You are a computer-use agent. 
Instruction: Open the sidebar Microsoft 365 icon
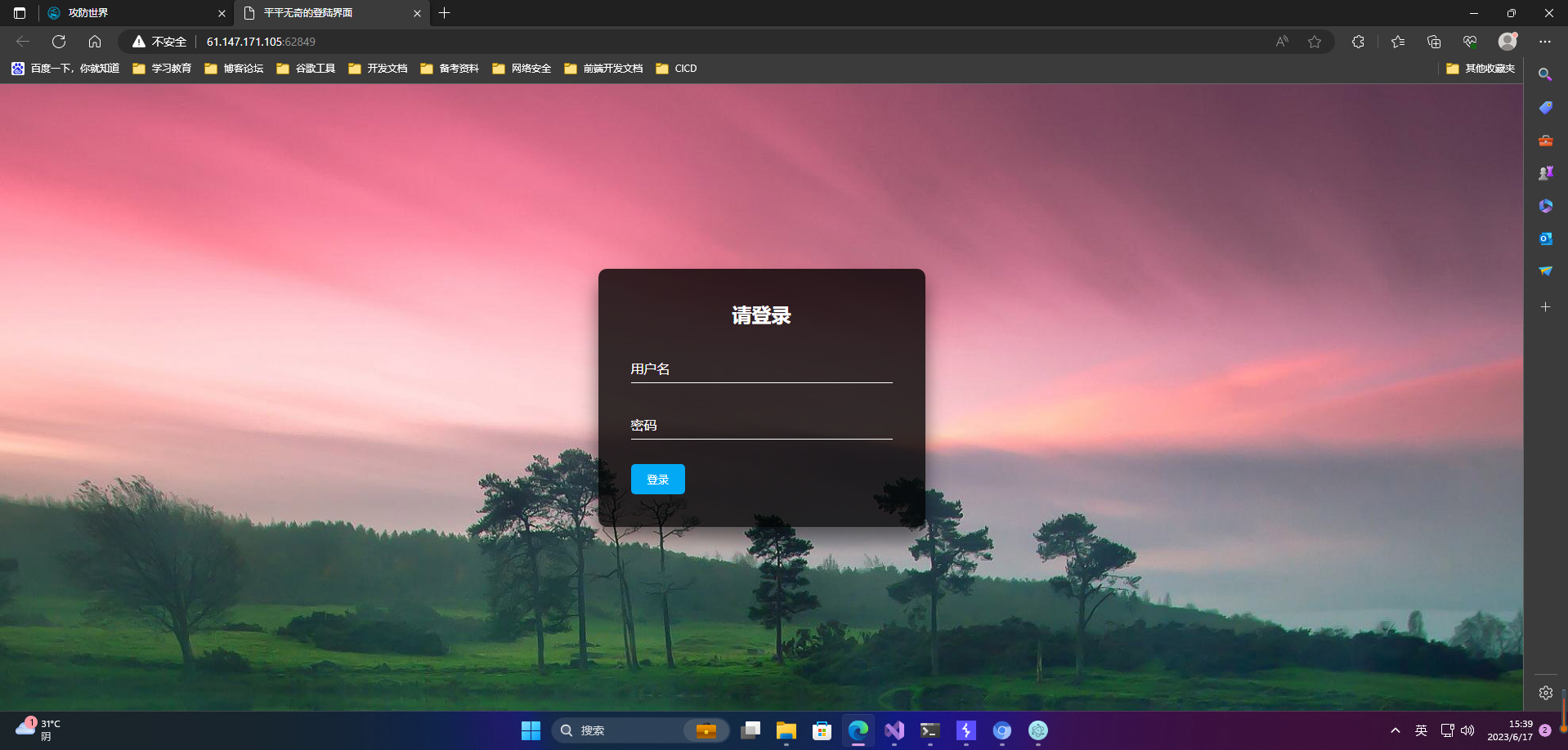pyautogui.click(x=1545, y=206)
